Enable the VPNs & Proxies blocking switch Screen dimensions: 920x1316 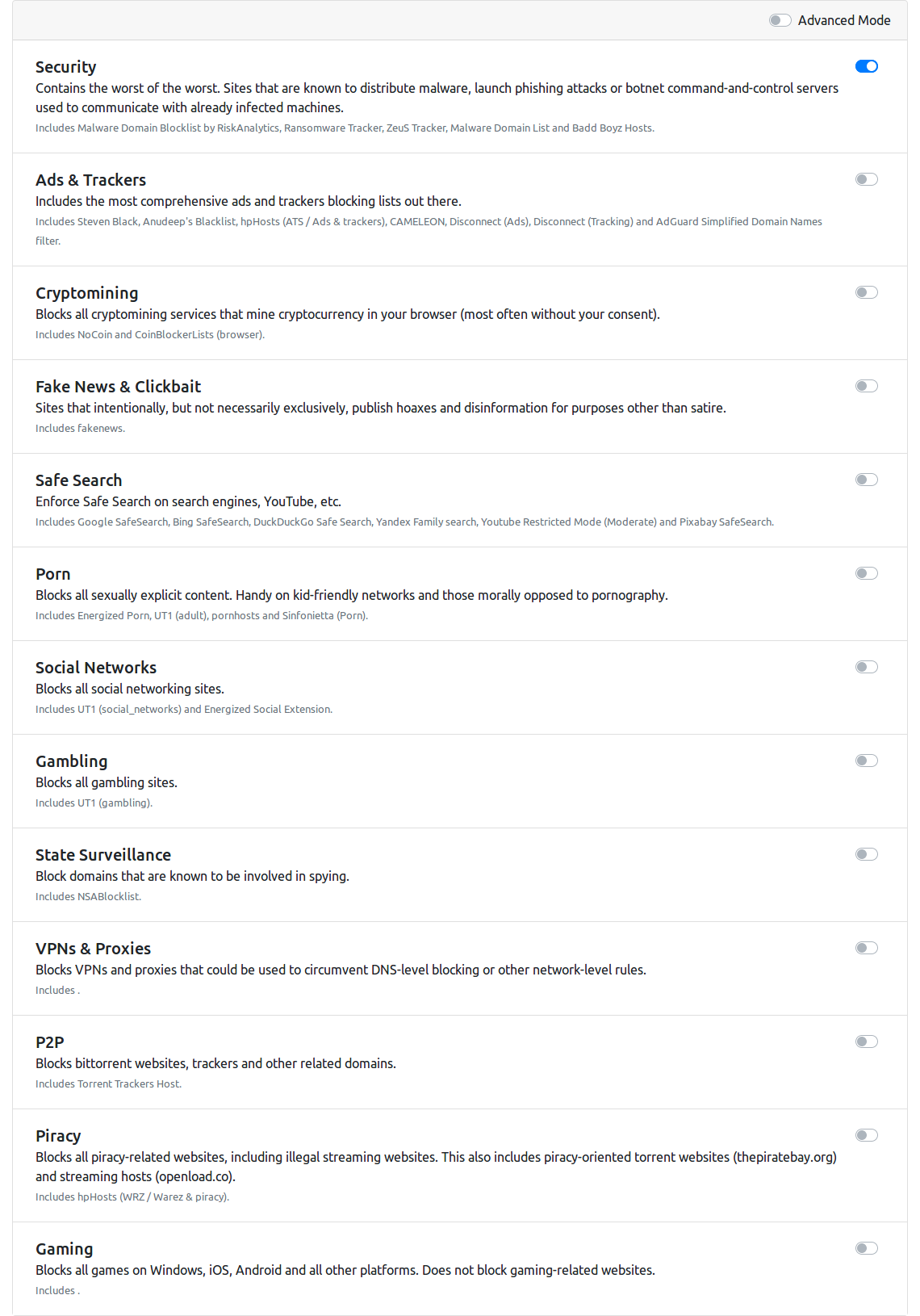pyautogui.click(x=867, y=948)
